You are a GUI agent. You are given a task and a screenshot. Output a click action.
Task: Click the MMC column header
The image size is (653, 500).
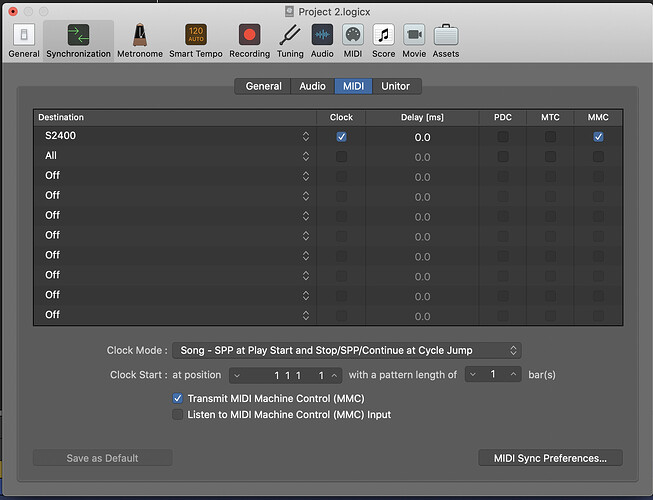tap(598, 117)
